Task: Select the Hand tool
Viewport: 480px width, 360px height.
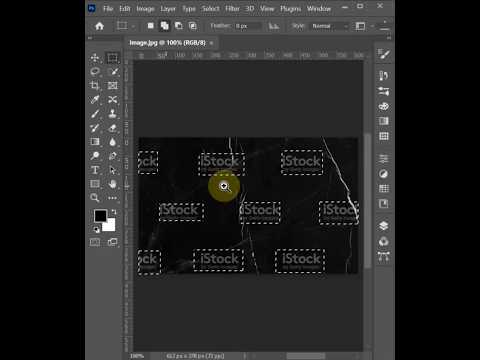Action: pos(112,184)
